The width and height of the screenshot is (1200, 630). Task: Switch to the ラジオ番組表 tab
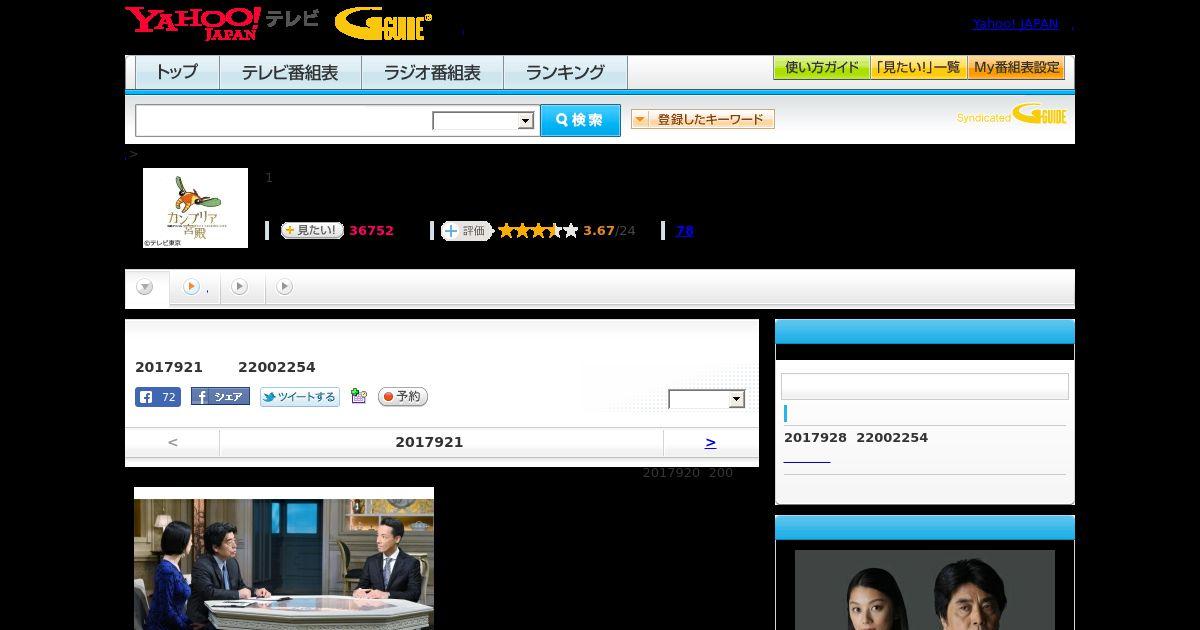[x=432, y=72]
